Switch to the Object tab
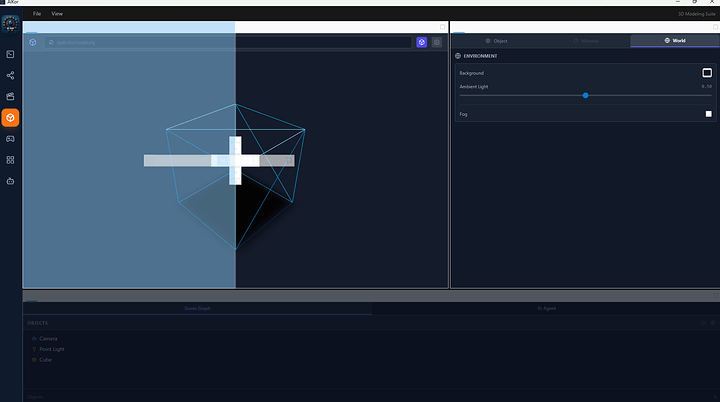 click(496, 41)
